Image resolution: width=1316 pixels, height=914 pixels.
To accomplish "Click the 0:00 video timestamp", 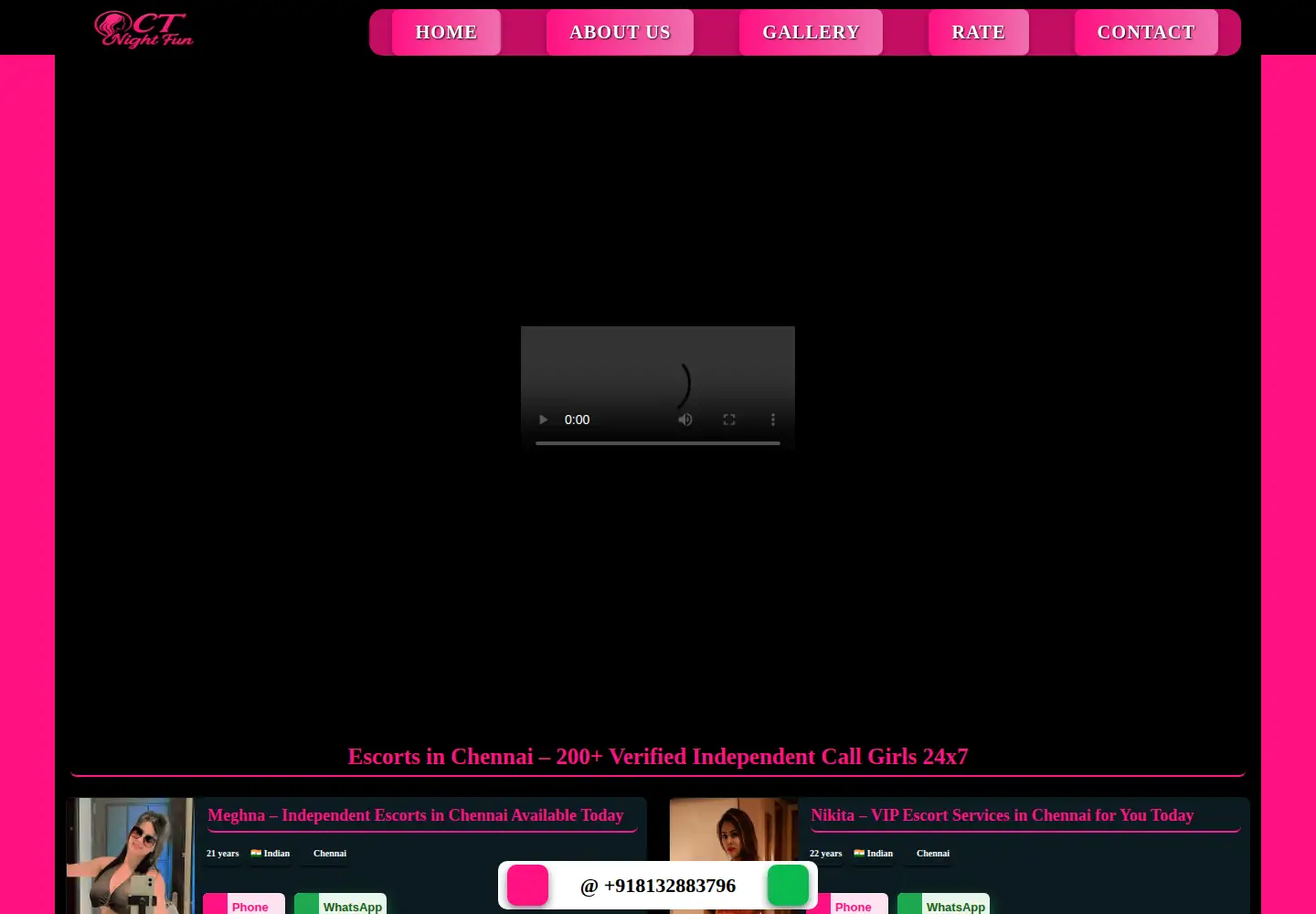I will point(577,420).
